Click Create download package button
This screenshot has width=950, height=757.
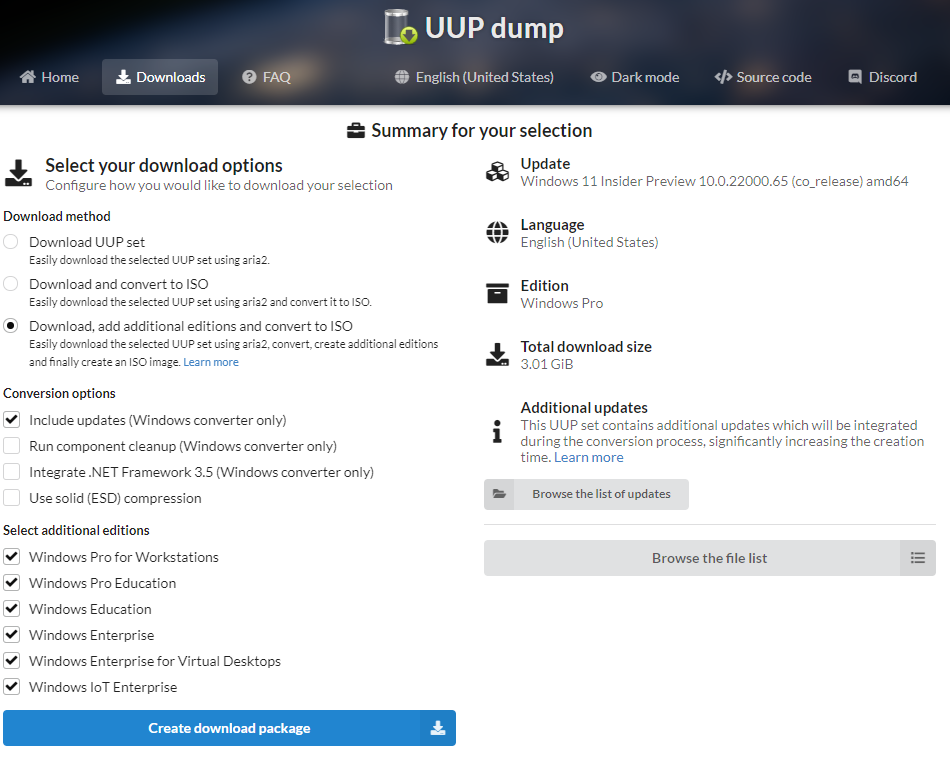229,728
